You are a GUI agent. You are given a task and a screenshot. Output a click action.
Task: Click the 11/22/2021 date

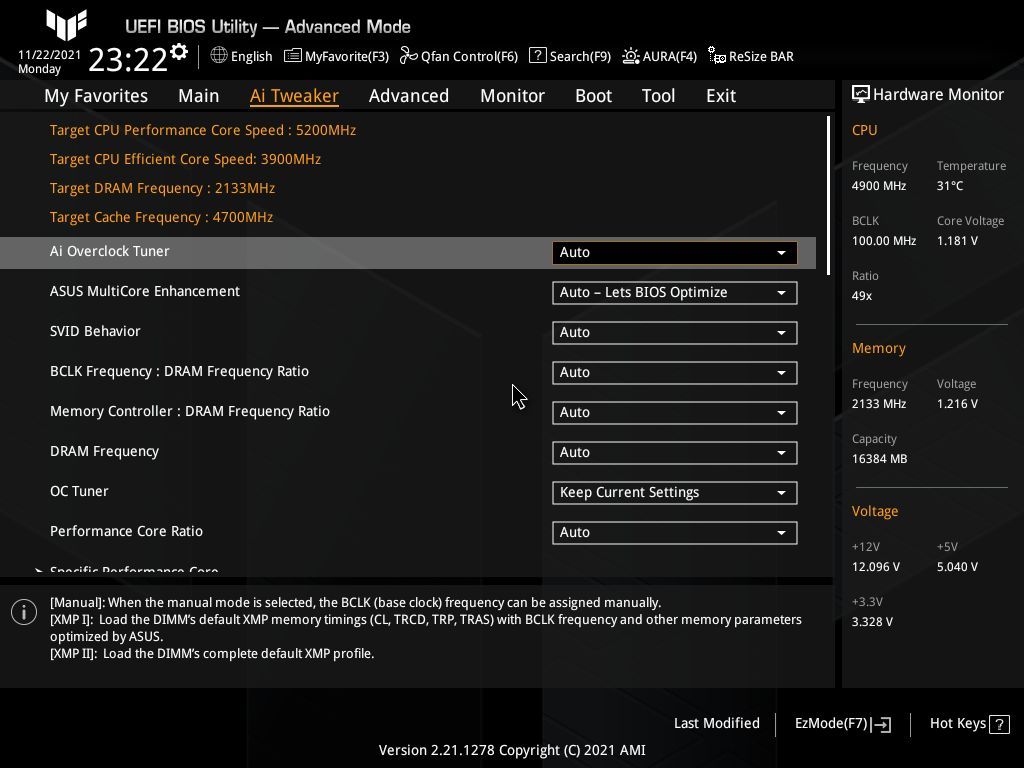(50, 55)
